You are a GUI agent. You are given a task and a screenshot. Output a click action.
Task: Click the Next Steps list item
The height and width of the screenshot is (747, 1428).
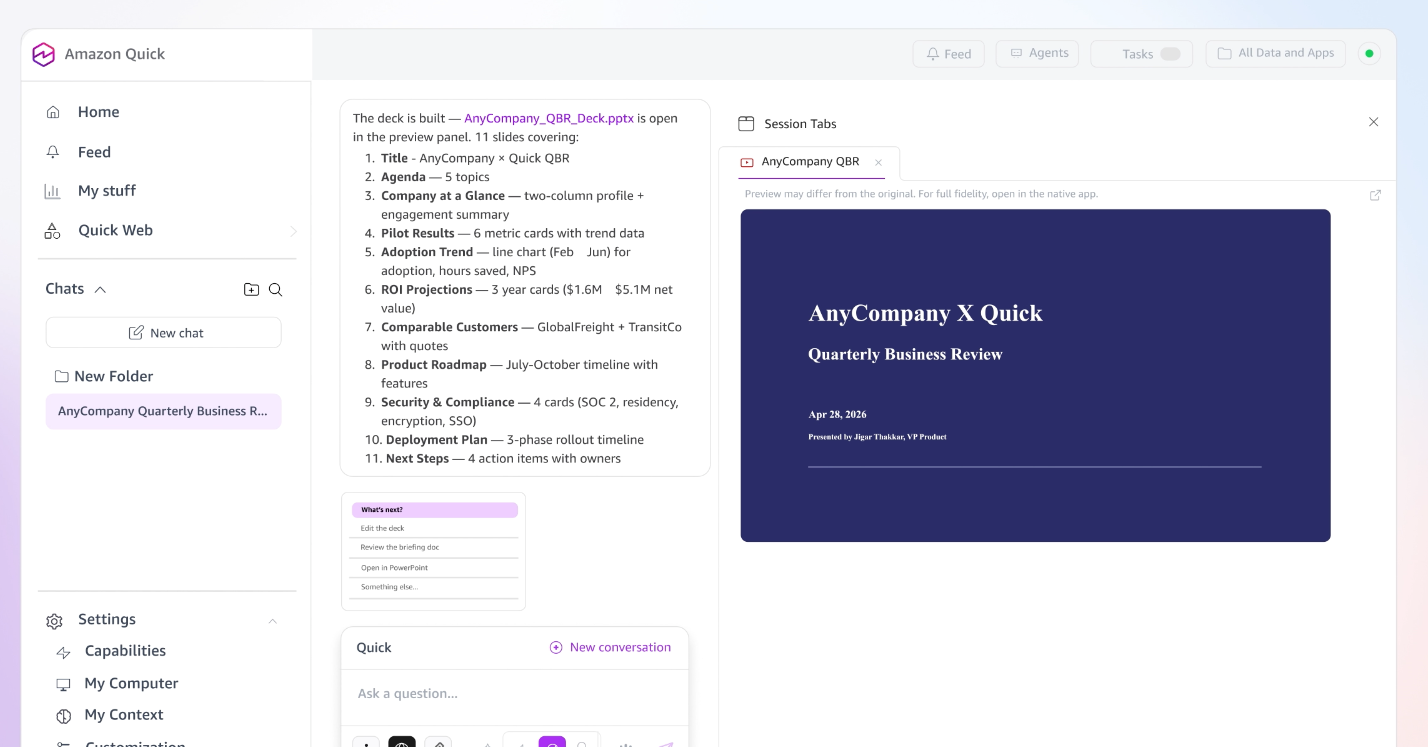click(503, 459)
